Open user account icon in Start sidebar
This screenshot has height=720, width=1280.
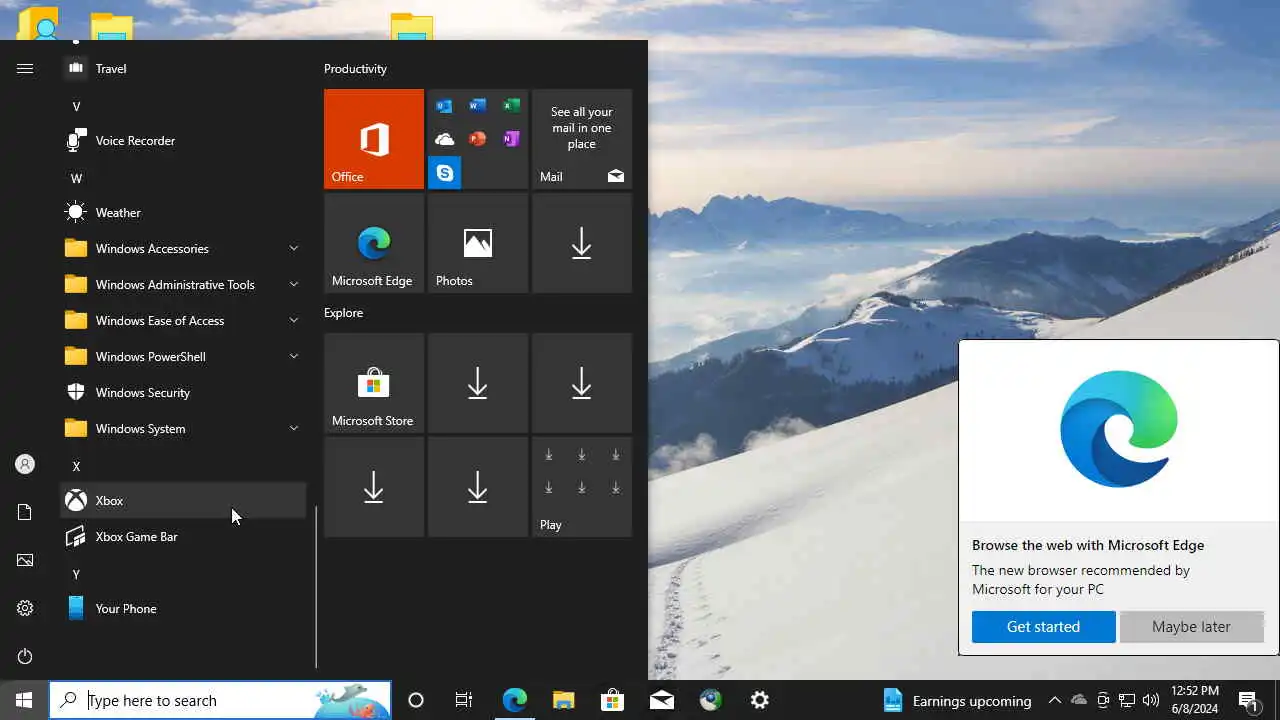[x=25, y=464]
